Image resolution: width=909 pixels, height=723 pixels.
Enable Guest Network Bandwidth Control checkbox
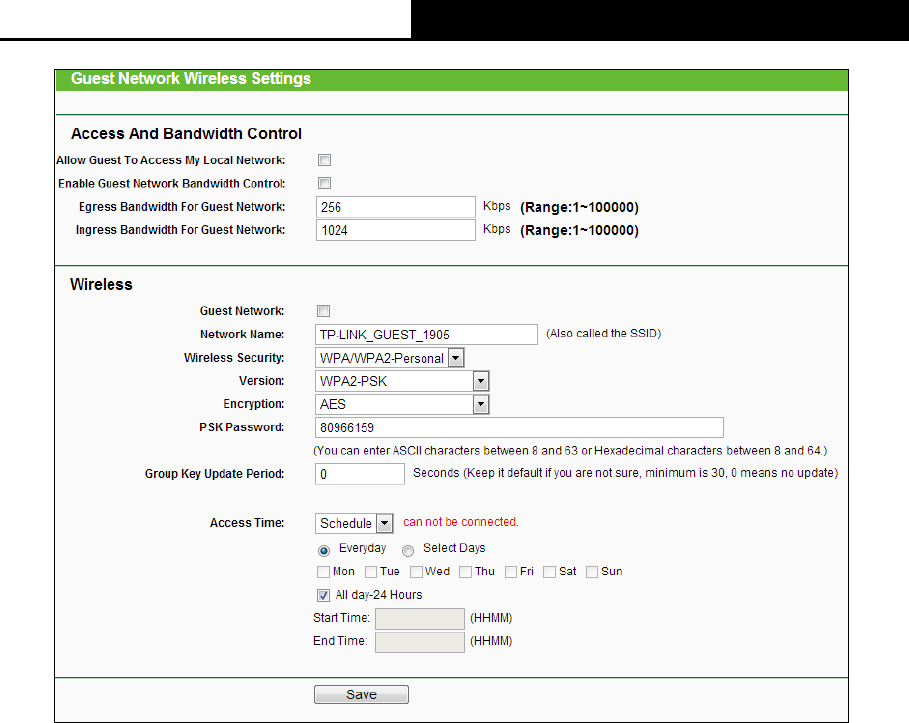tap(325, 183)
